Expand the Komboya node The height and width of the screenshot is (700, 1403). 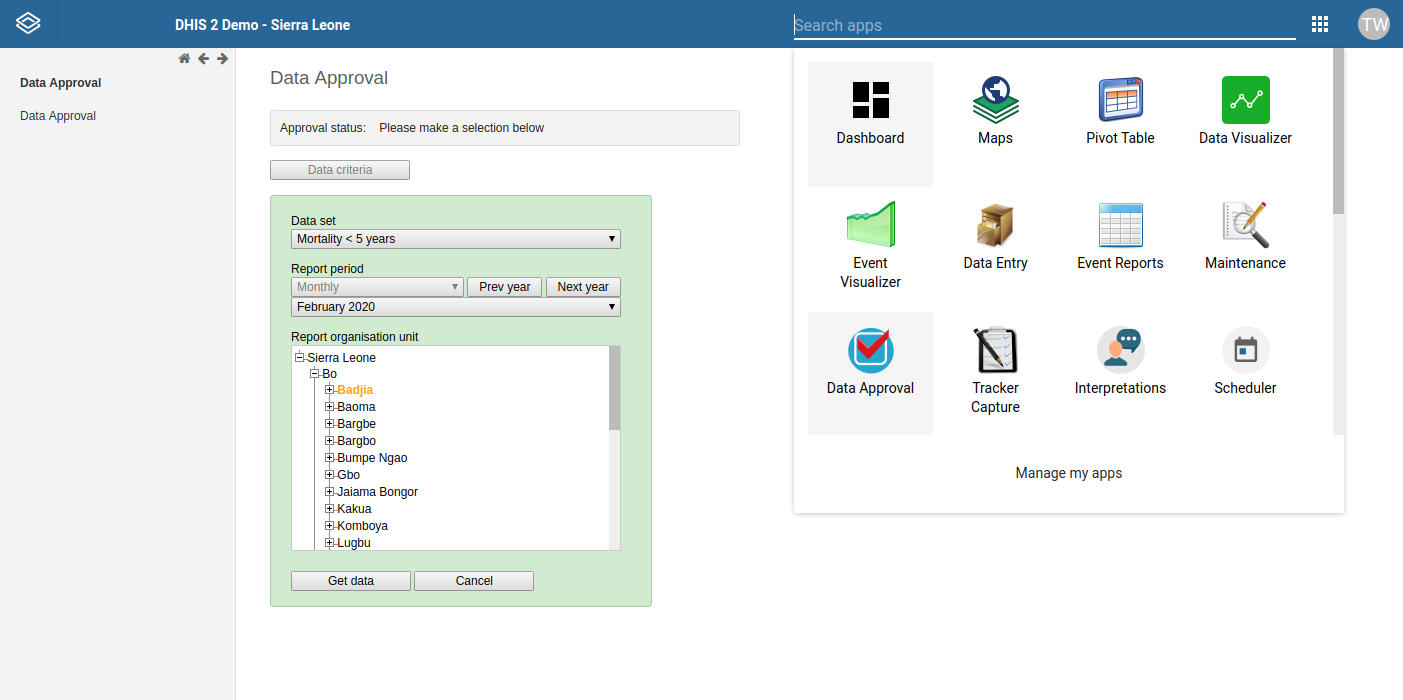(x=329, y=526)
